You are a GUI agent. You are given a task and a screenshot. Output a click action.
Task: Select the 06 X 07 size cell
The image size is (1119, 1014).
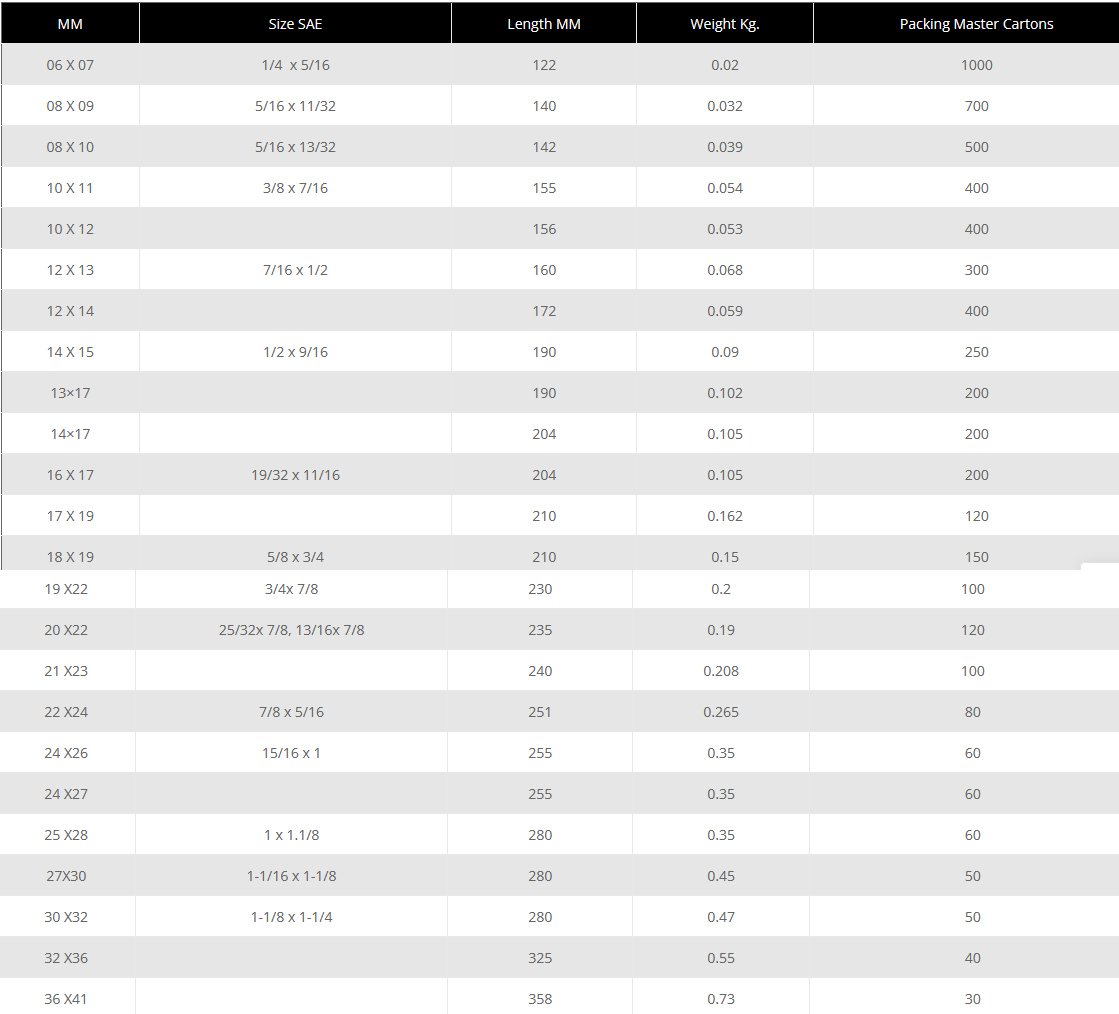tap(70, 65)
